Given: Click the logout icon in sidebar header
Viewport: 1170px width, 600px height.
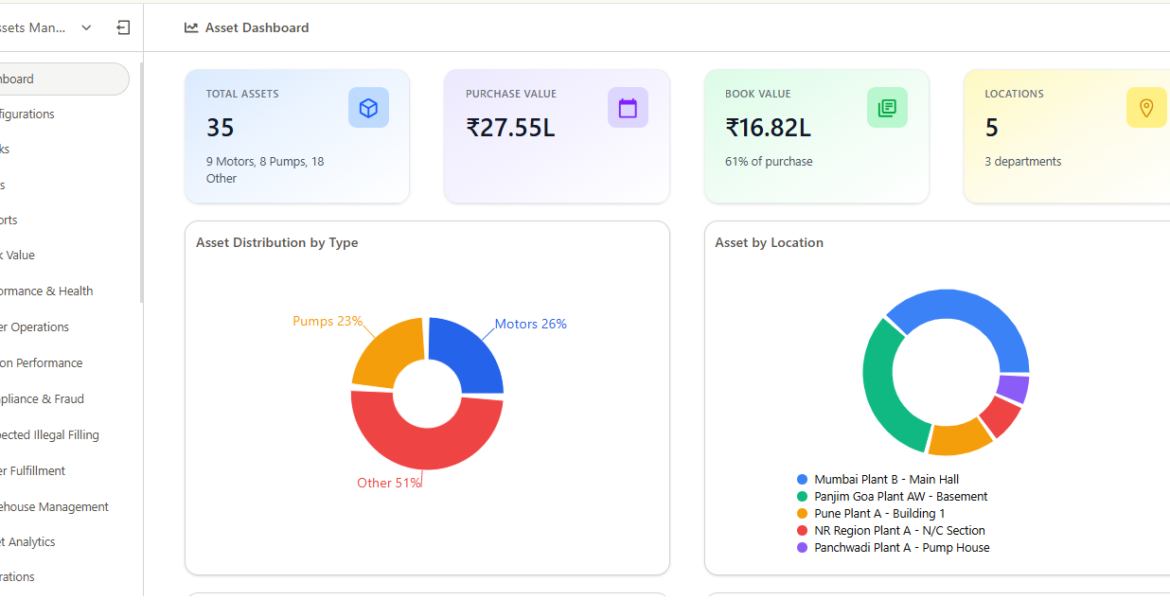Looking at the screenshot, I should tap(123, 28).
